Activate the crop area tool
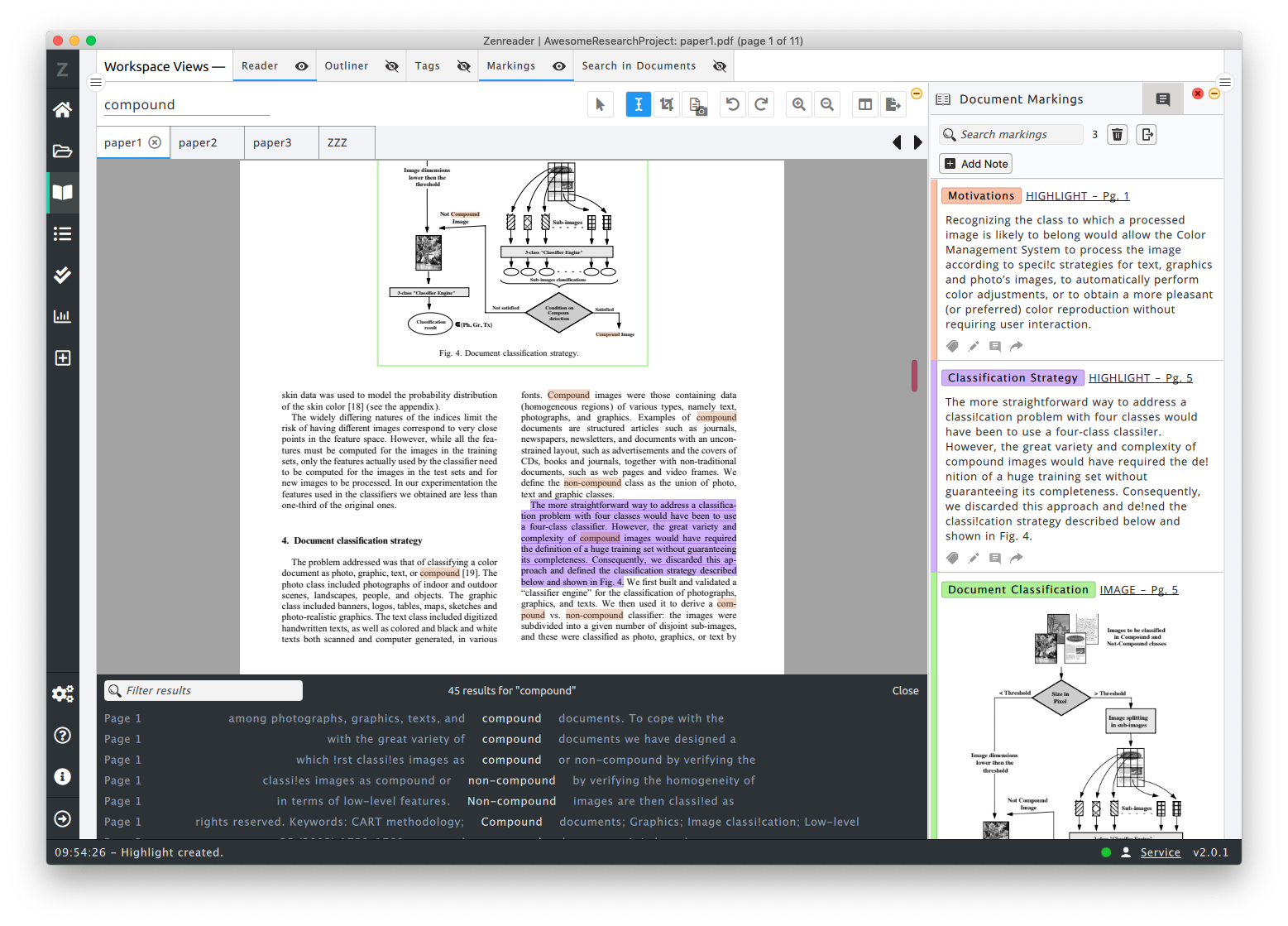Viewport: 1288px width, 926px height. [667, 104]
